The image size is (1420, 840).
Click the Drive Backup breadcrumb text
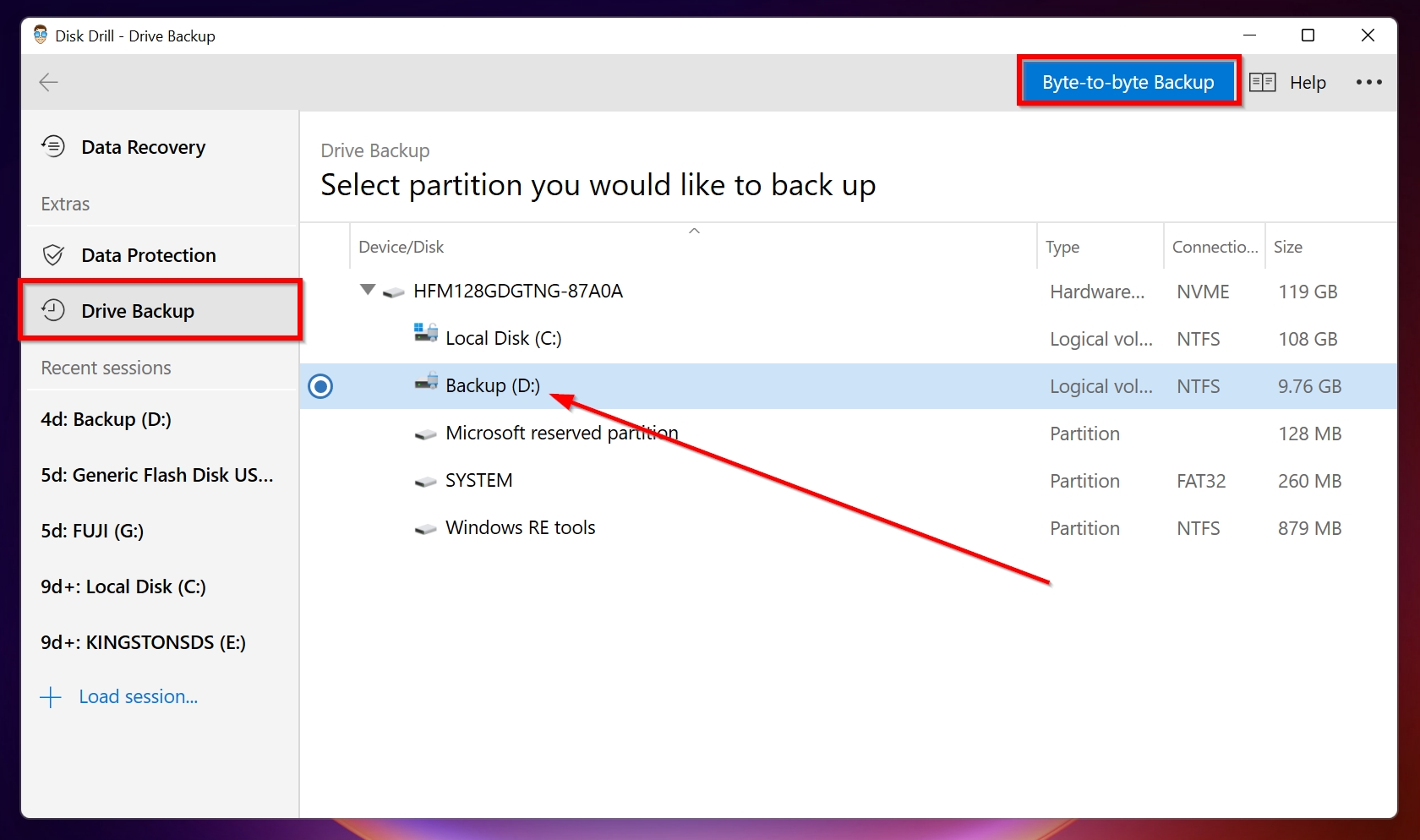click(375, 150)
